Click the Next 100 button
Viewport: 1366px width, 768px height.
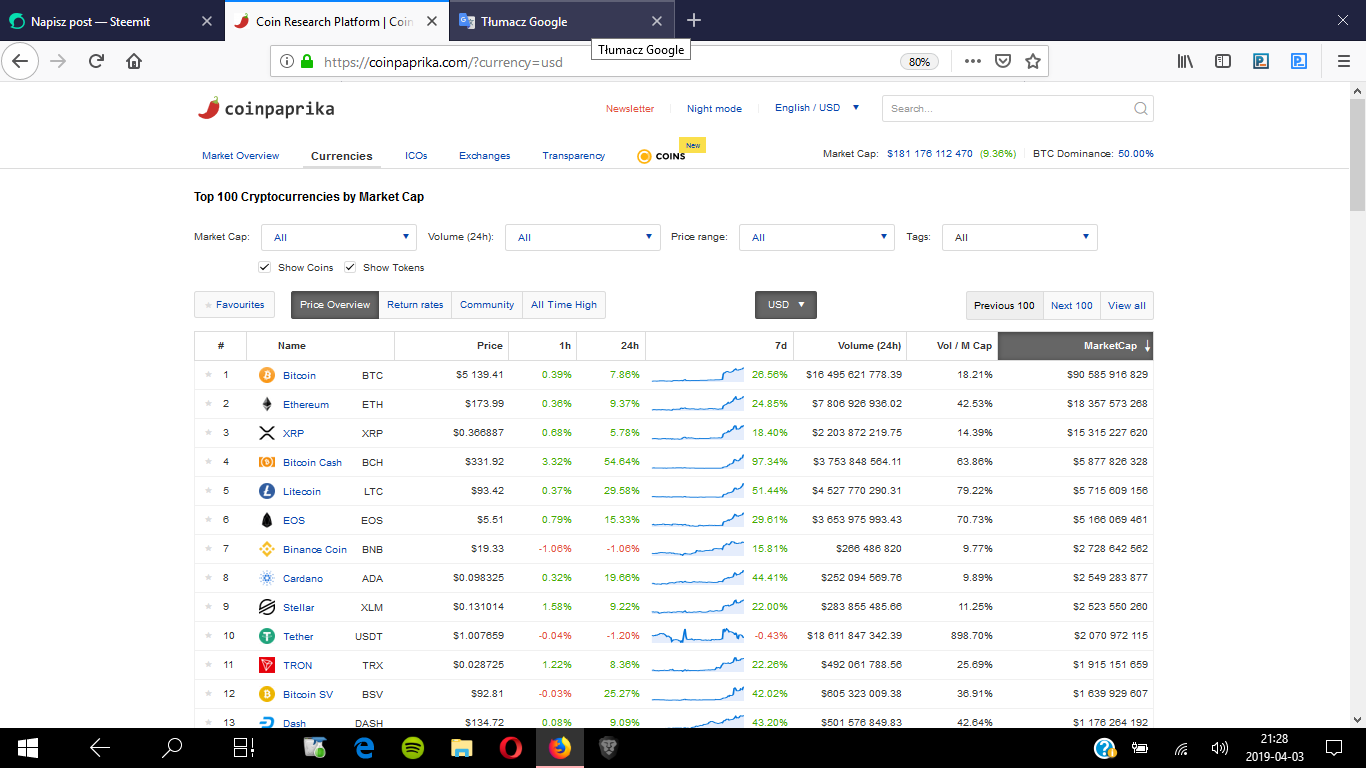click(x=1071, y=305)
